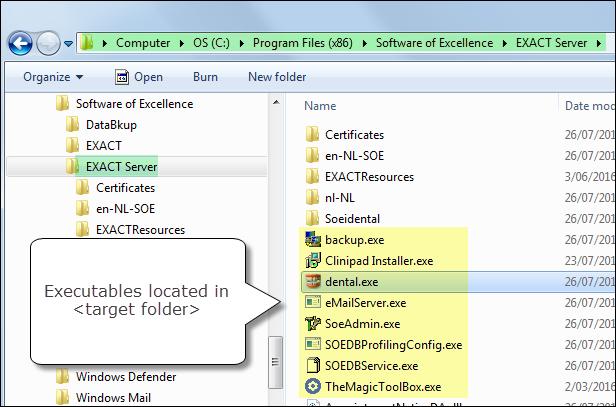Select the nl-NL folder name in list
Screen dimensions: 616x407
[340, 198]
